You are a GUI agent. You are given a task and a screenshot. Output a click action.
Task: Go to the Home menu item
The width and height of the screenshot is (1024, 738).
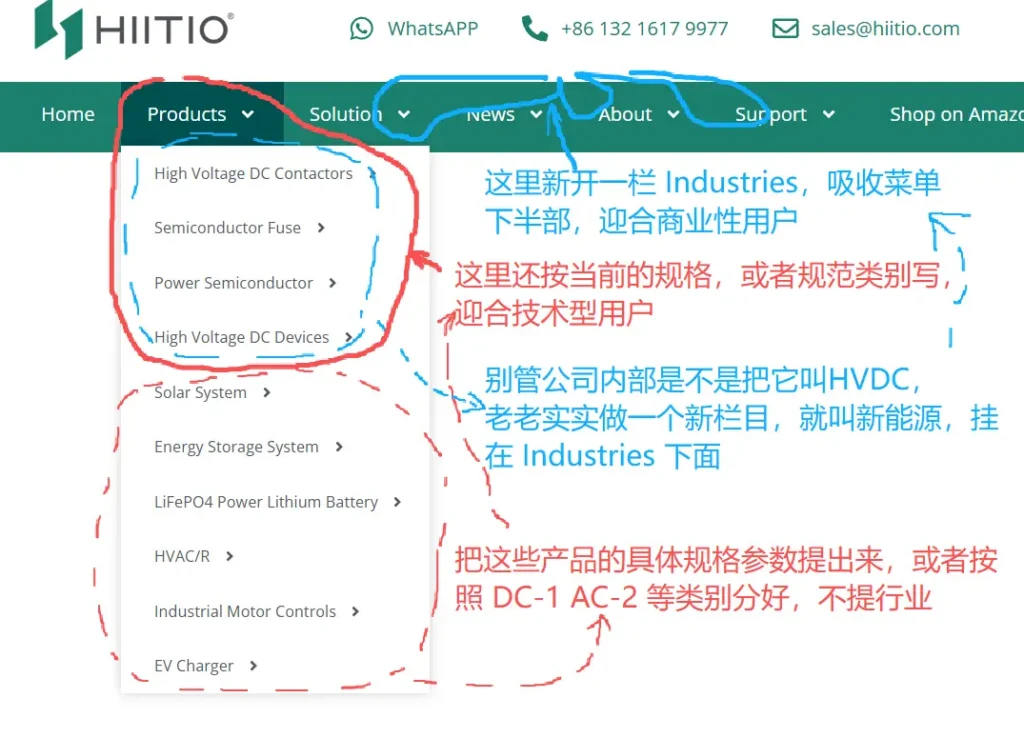(68, 114)
